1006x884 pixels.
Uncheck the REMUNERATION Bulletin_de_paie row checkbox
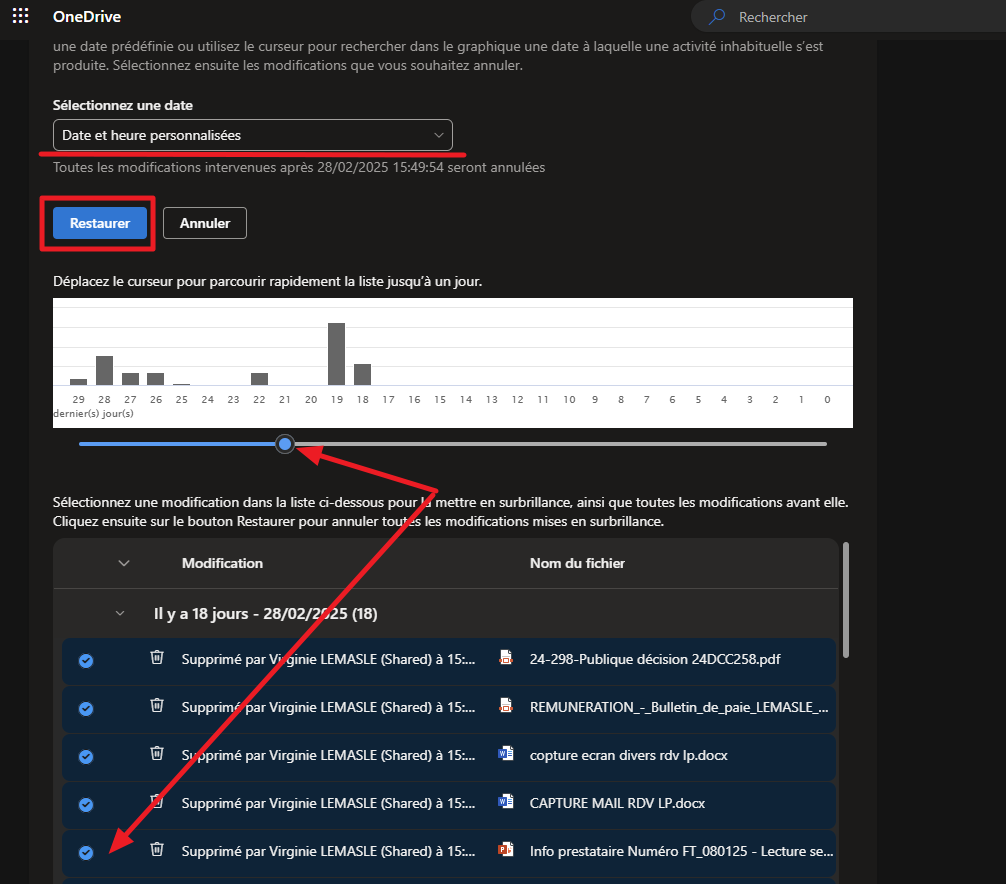86,709
